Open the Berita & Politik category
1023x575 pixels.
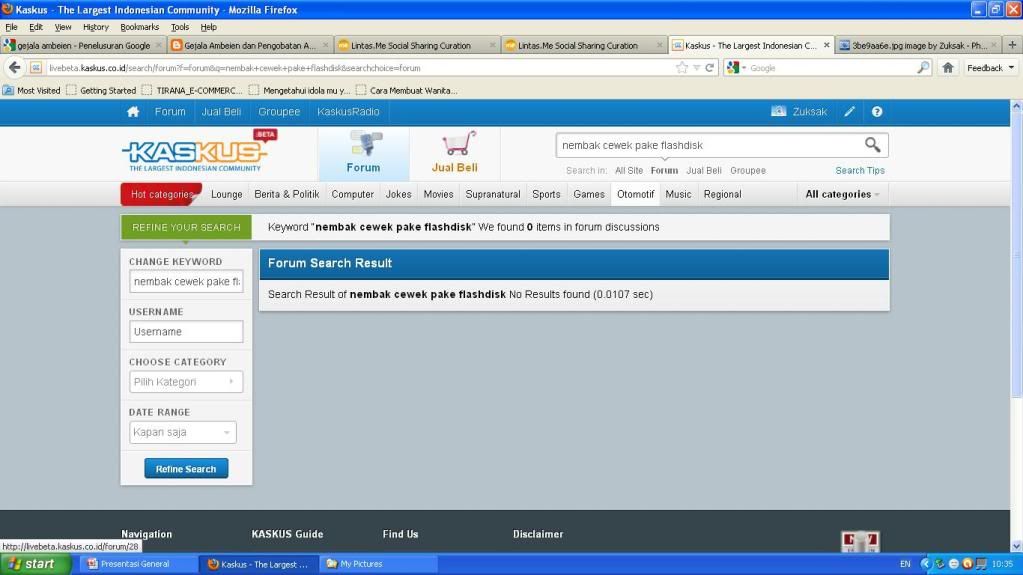(x=286, y=194)
